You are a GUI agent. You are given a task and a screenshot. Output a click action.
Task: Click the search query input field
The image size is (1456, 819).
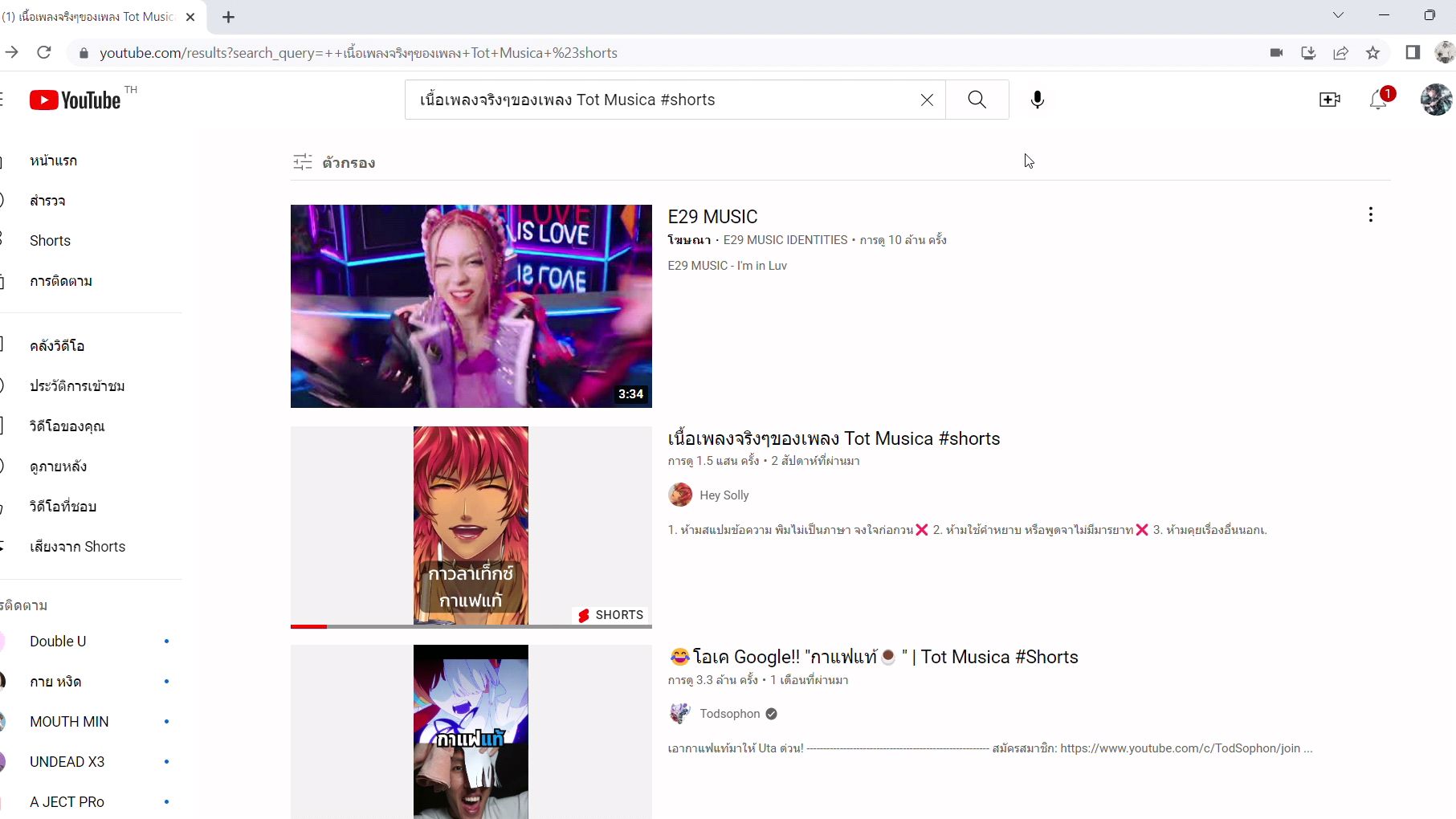pos(659,100)
